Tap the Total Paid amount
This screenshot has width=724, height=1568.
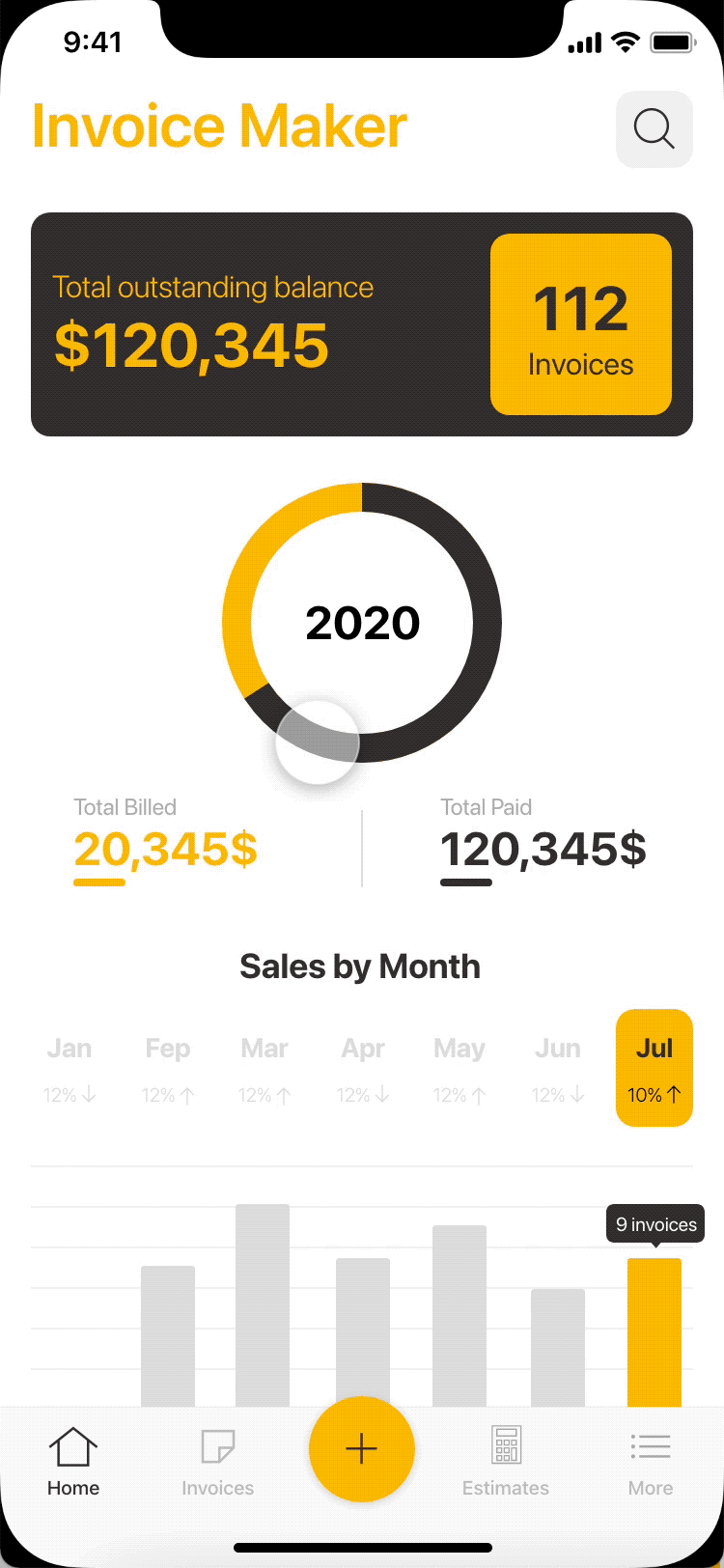pyautogui.click(x=543, y=850)
